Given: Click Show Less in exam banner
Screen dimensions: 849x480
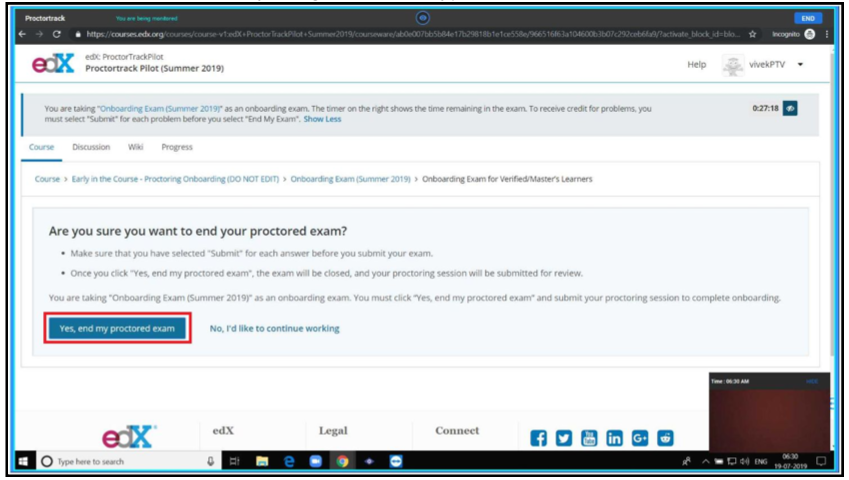Looking at the screenshot, I should (x=322, y=119).
